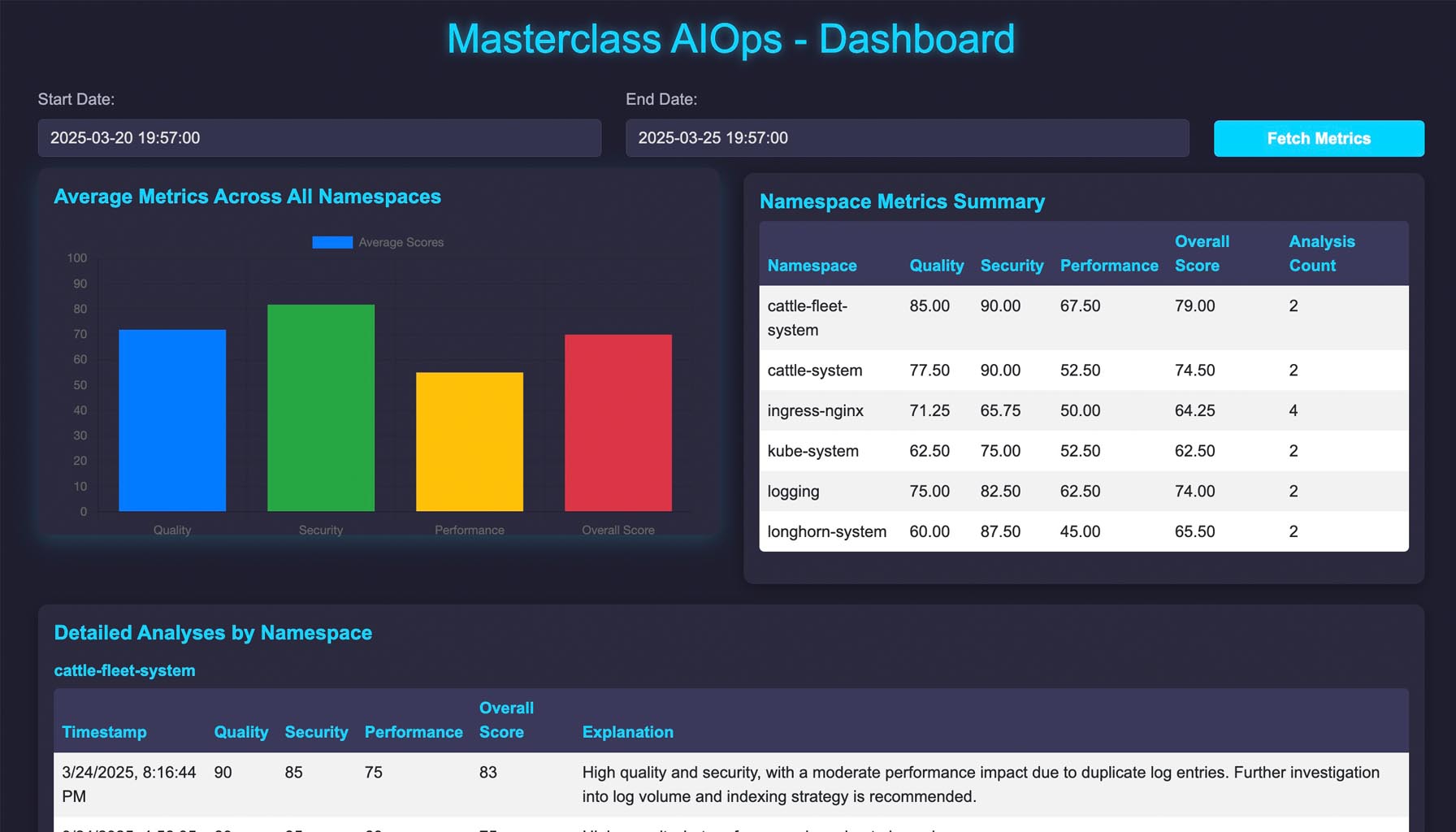The height and width of the screenshot is (832, 1456).
Task: Click the overall score 83 in detailed table
Action: (x=487, y=773)
